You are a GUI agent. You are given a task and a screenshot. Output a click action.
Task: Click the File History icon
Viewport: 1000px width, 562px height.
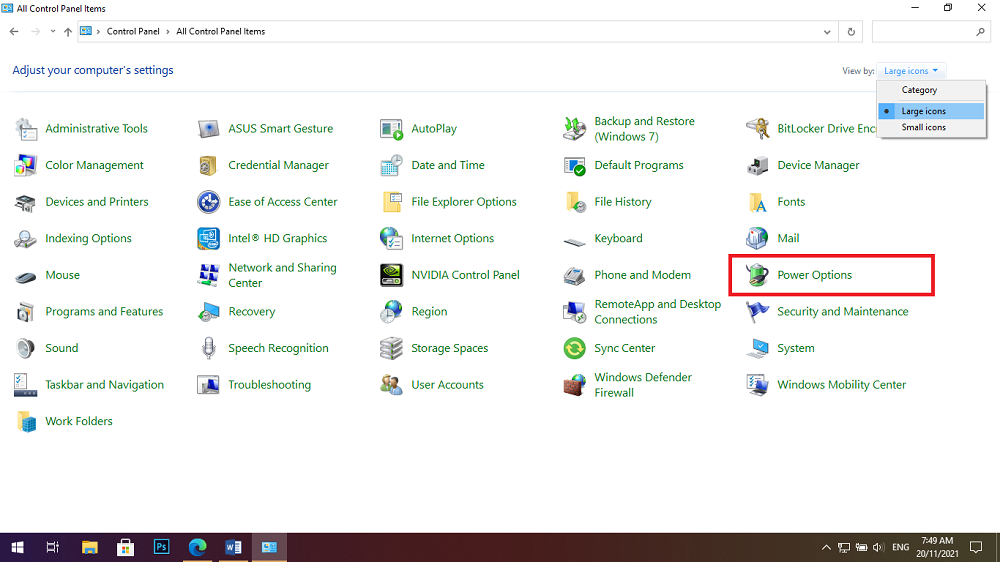point(575,202)
